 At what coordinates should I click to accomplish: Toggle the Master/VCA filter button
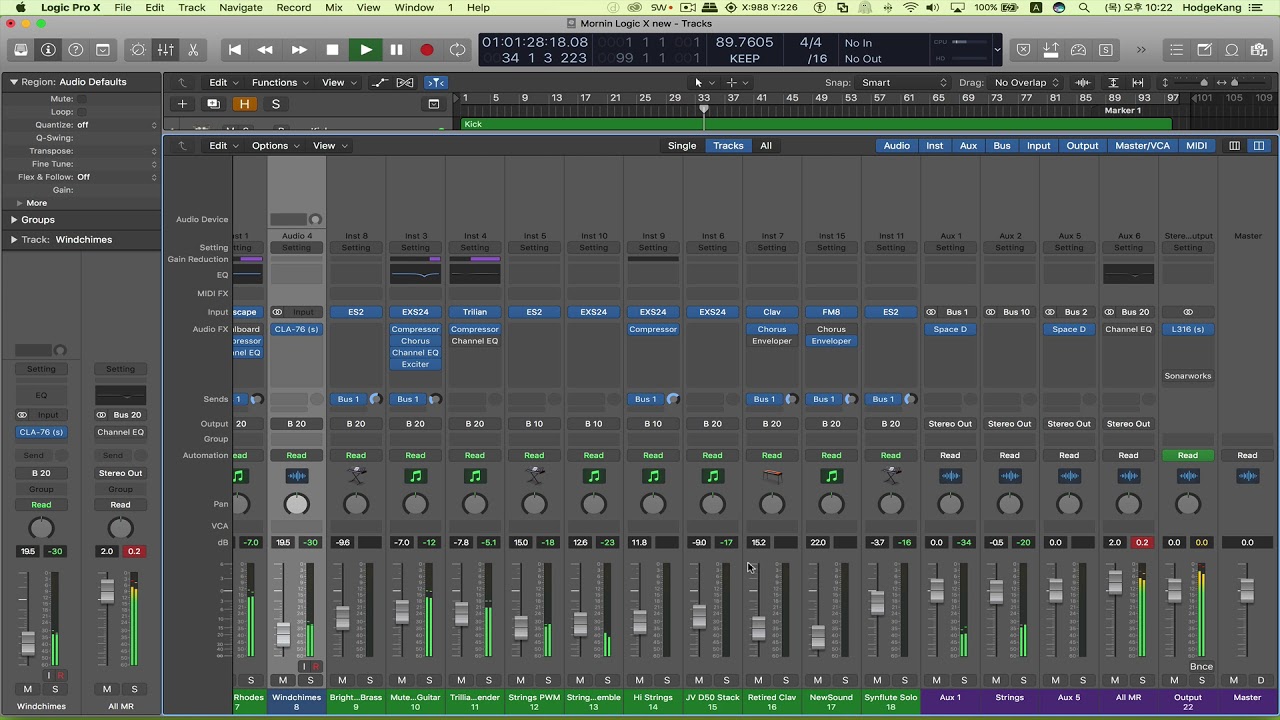pyautogui.click(x=1142, y=146)
